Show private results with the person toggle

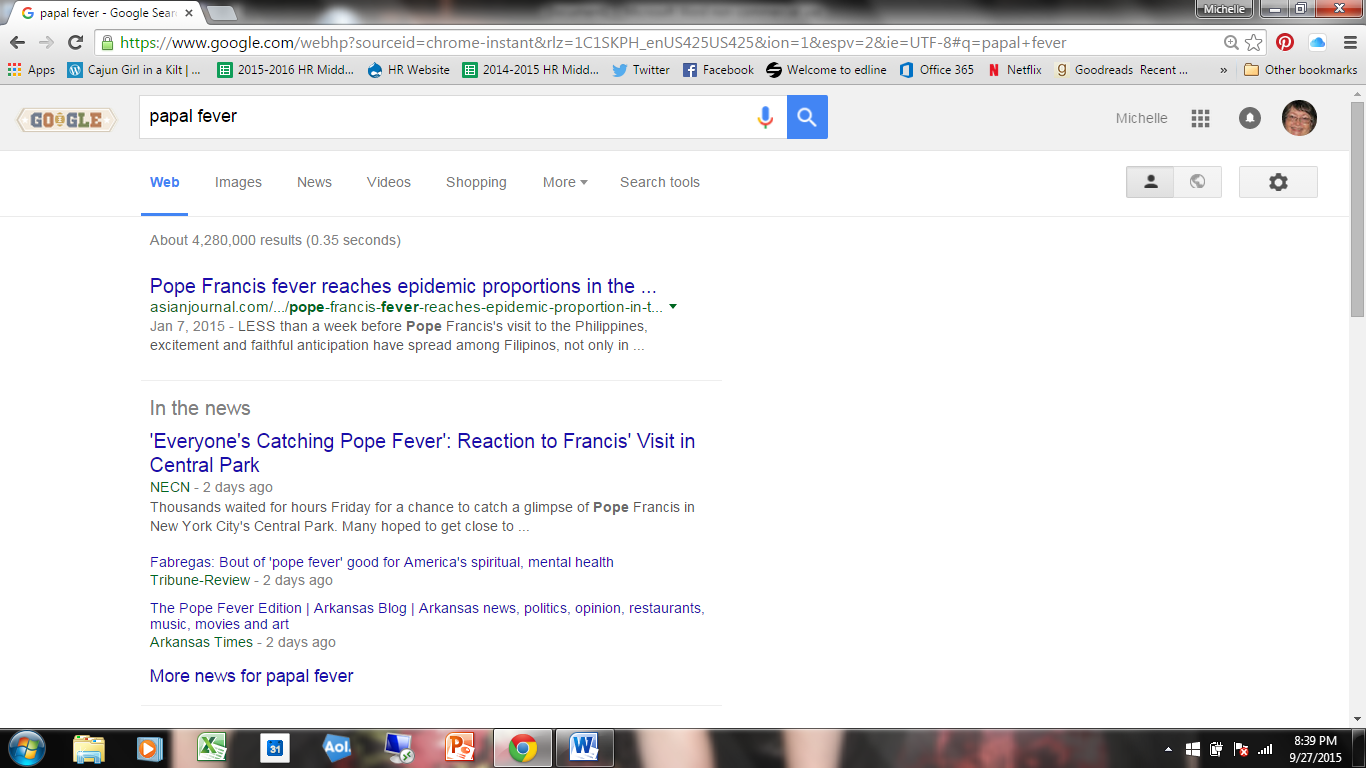1150,182
